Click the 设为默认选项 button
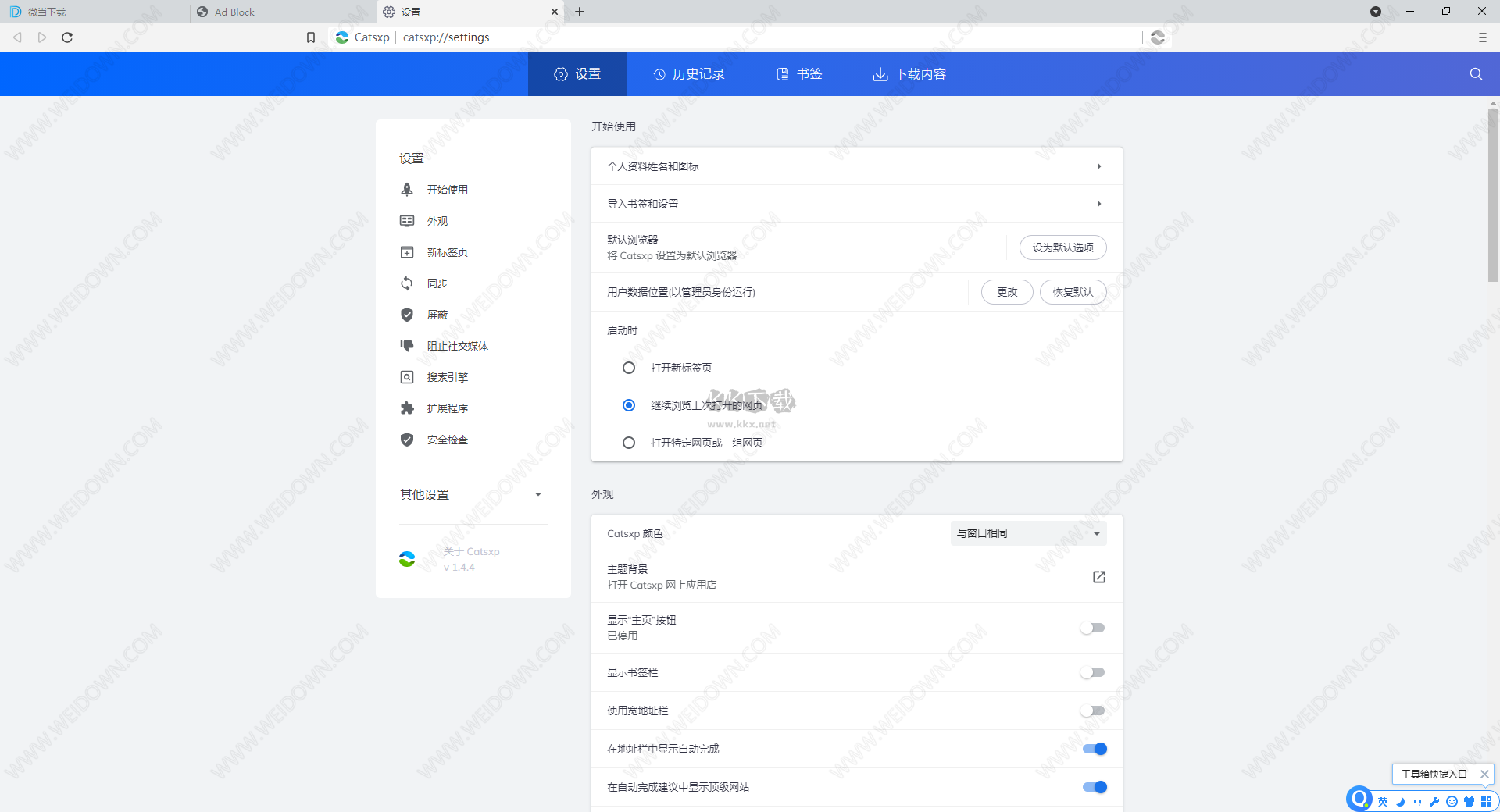Image resolution: width=1500 pixels, height=812 pixels. [x=1062, y=247]
